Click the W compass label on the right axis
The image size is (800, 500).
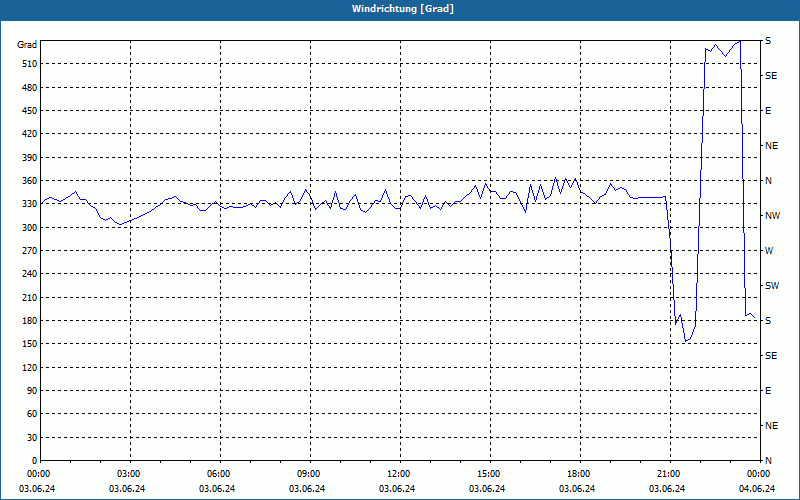(769, 251)
